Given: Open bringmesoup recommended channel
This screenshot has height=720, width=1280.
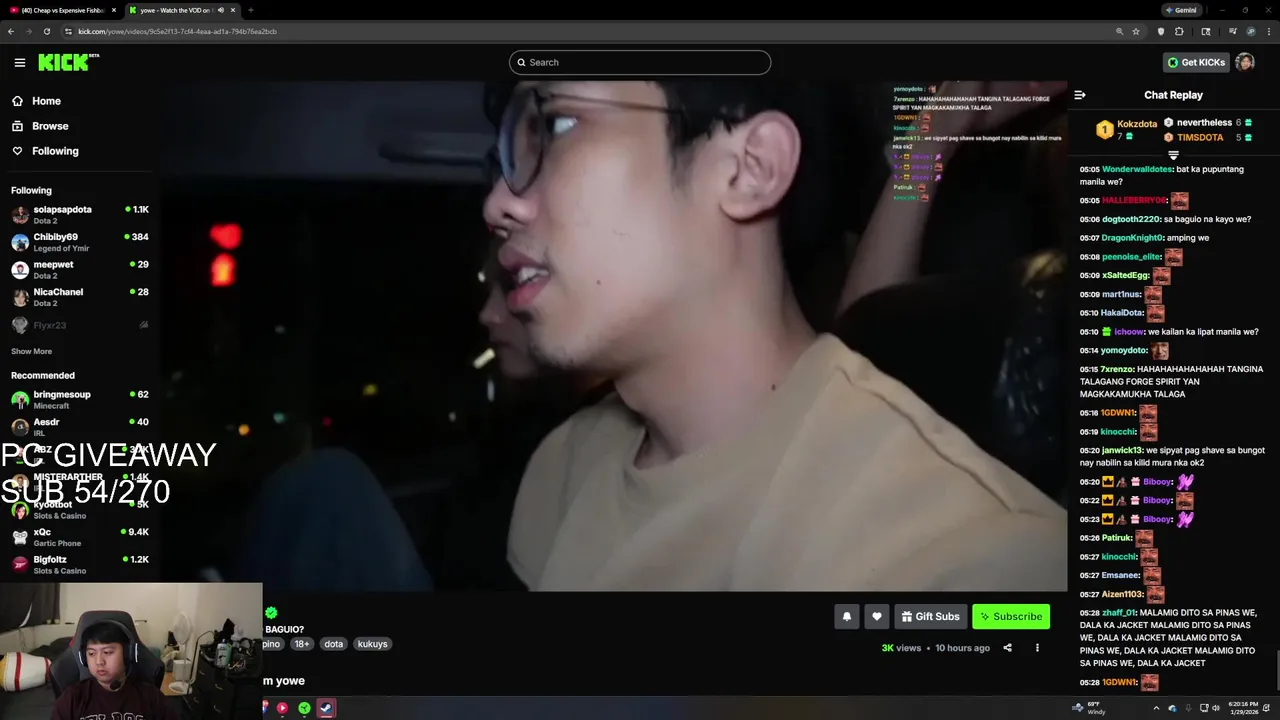Looking at the screenshot, I should [x=80, y=399].
